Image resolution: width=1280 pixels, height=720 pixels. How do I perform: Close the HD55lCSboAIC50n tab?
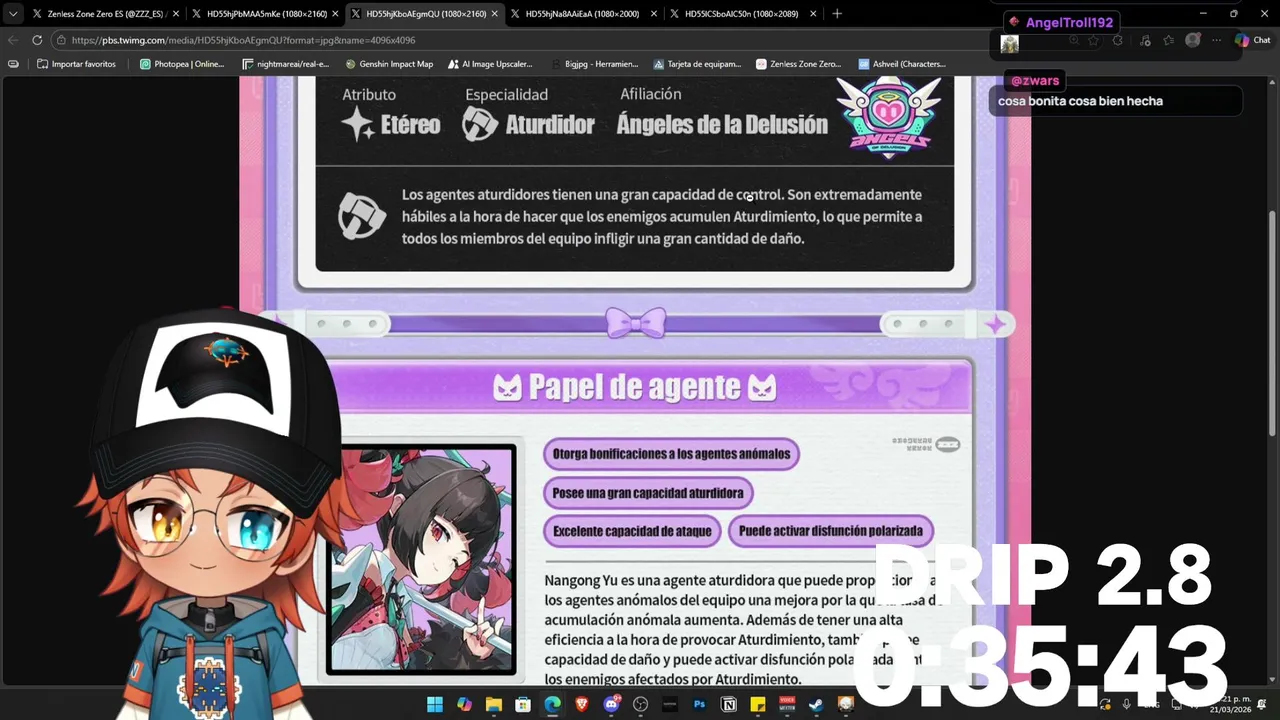coord(813,14)
